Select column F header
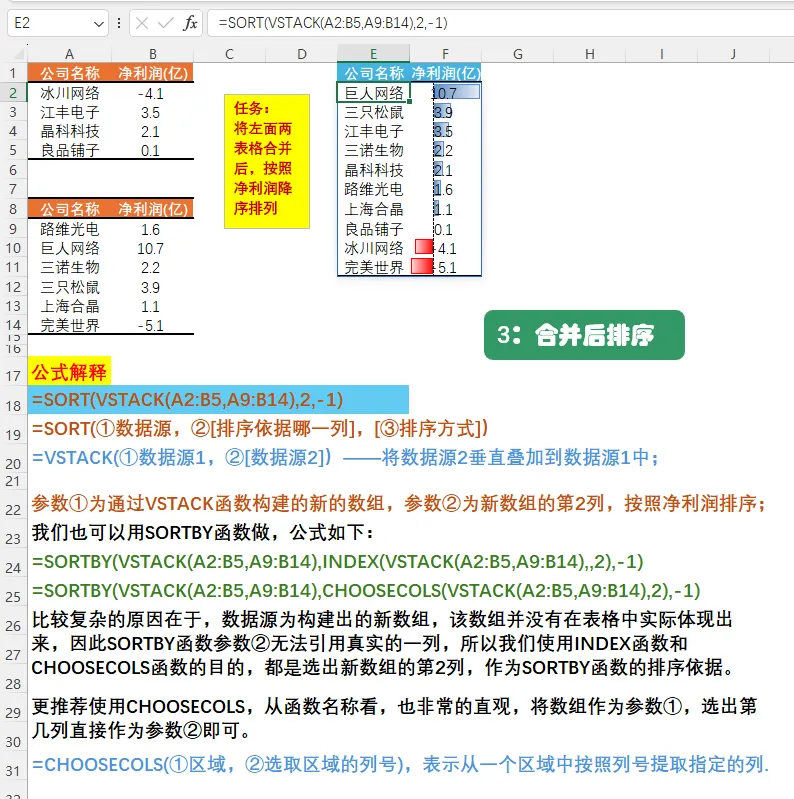This screenshot has height=799, width=794. (445, 54)
